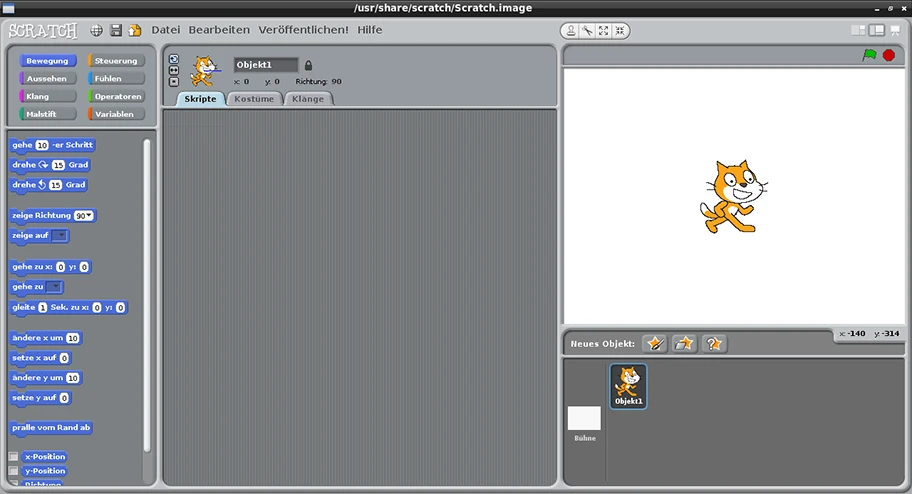This screenshot has height=494, width=912.
Task: Switch to the Klänge tab
Action: pos(308,99)
